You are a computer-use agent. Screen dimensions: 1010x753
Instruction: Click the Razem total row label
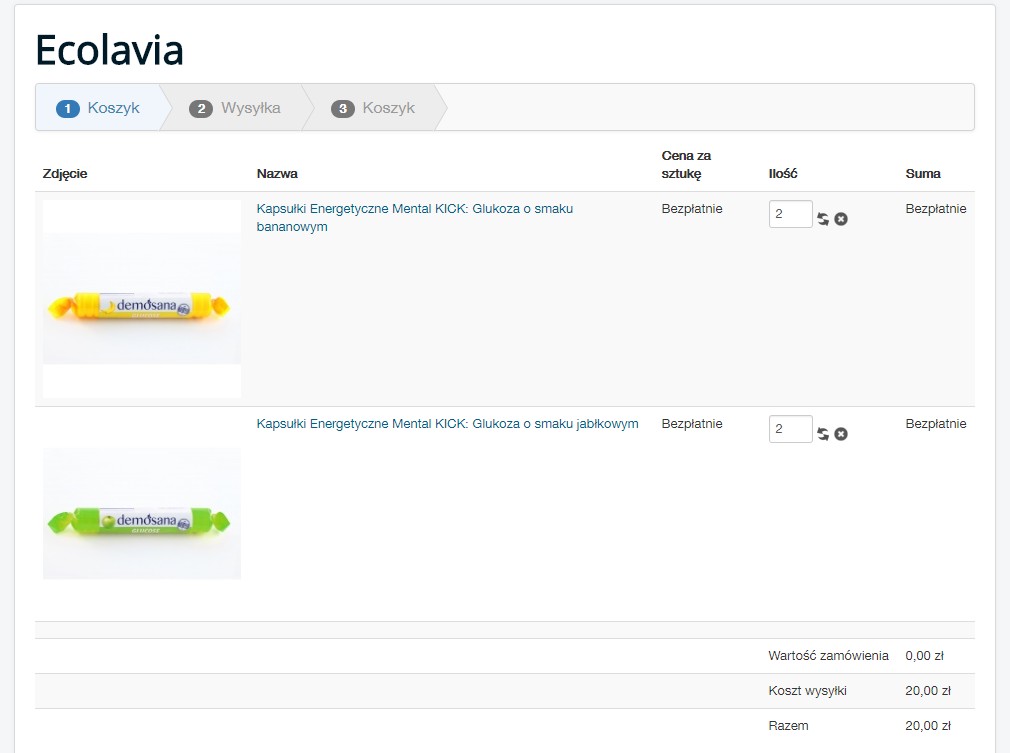click(x=788, y=726)
